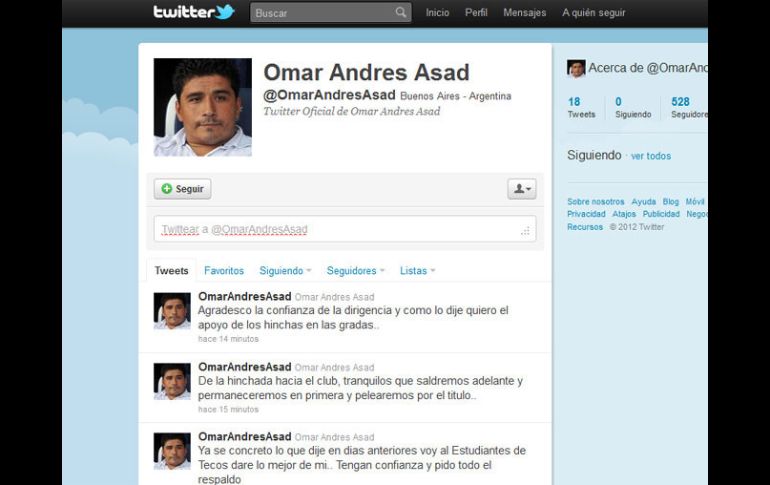Go to Inicio in the top bar
Screen dimensions: 770x485
[438, 13]
